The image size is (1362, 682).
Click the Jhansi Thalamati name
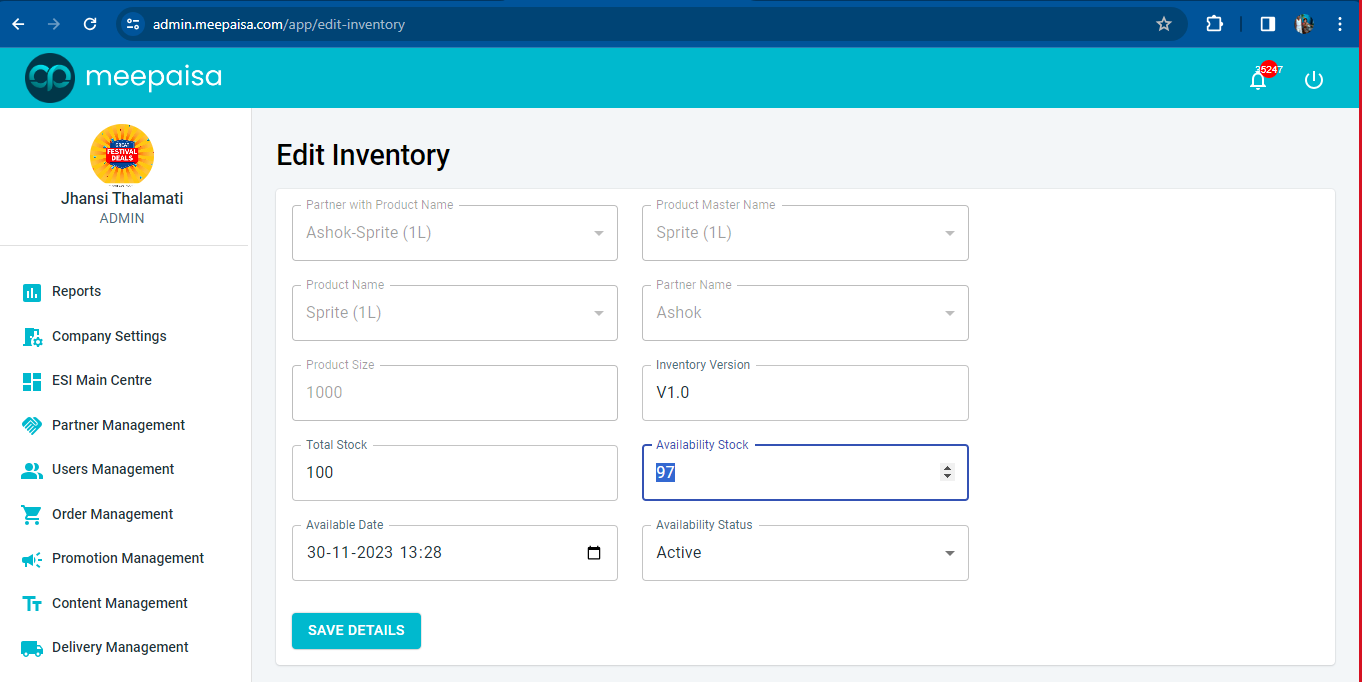[x=122, y=198]
